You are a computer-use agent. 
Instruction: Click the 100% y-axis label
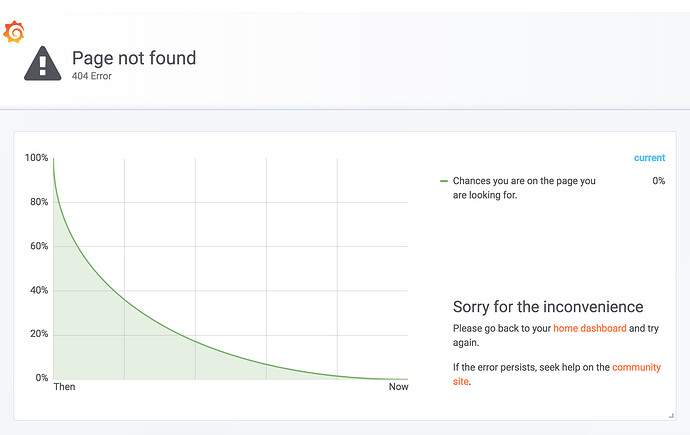(36, 158)
